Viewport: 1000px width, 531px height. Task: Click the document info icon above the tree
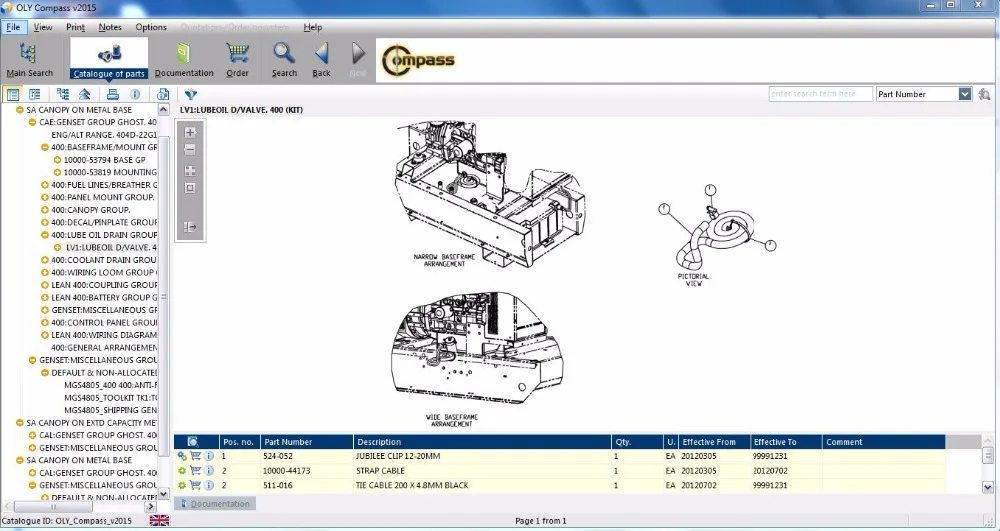point(163,94)
